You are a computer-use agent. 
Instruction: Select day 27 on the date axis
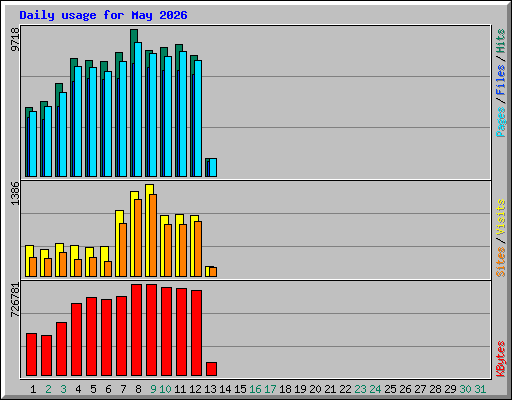[420, 389]
